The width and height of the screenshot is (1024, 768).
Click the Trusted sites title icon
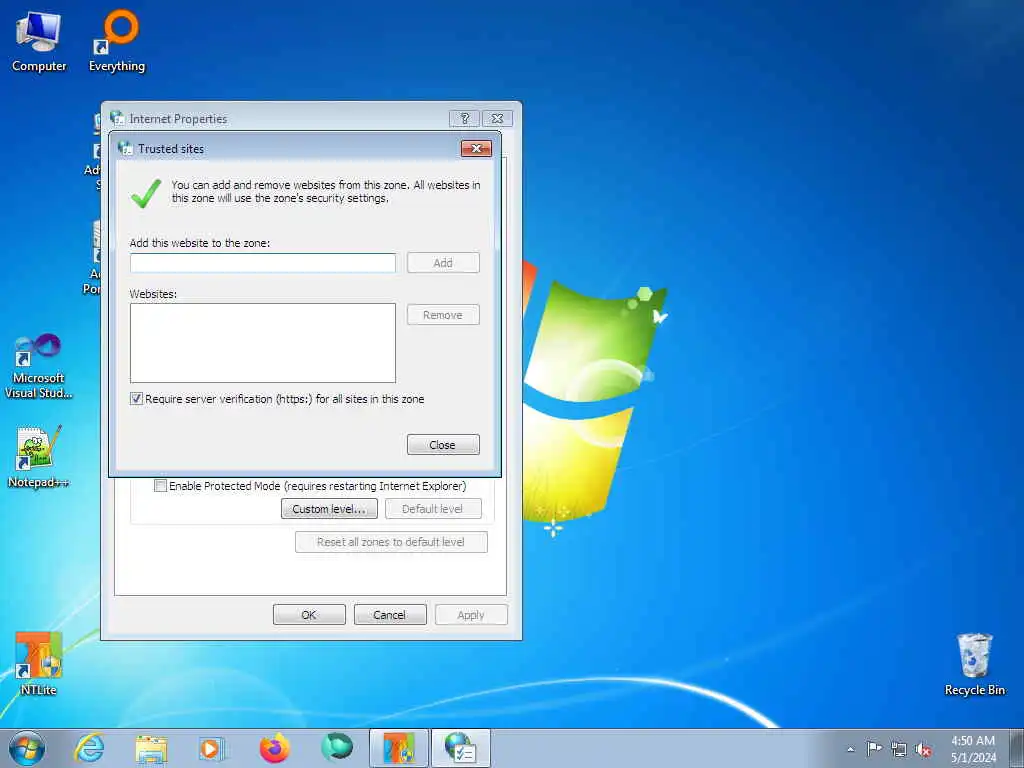[x=125, y=148]
